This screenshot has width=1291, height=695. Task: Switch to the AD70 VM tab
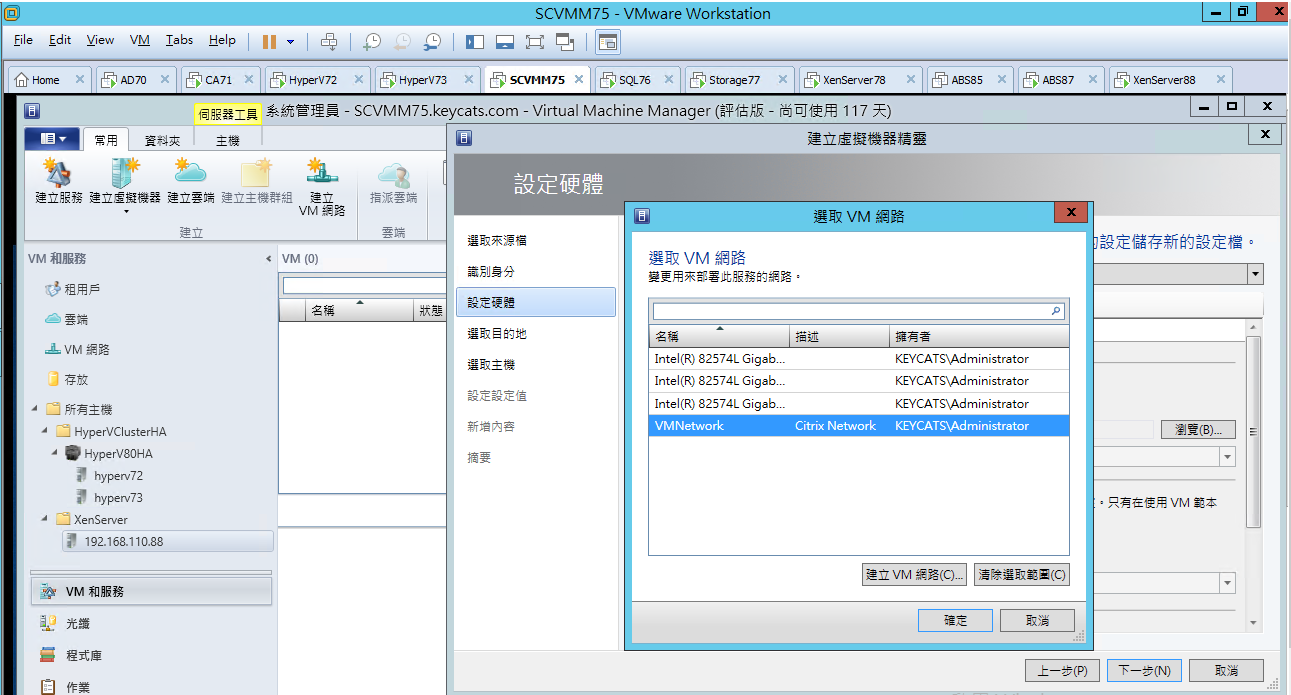click(133, 80)
